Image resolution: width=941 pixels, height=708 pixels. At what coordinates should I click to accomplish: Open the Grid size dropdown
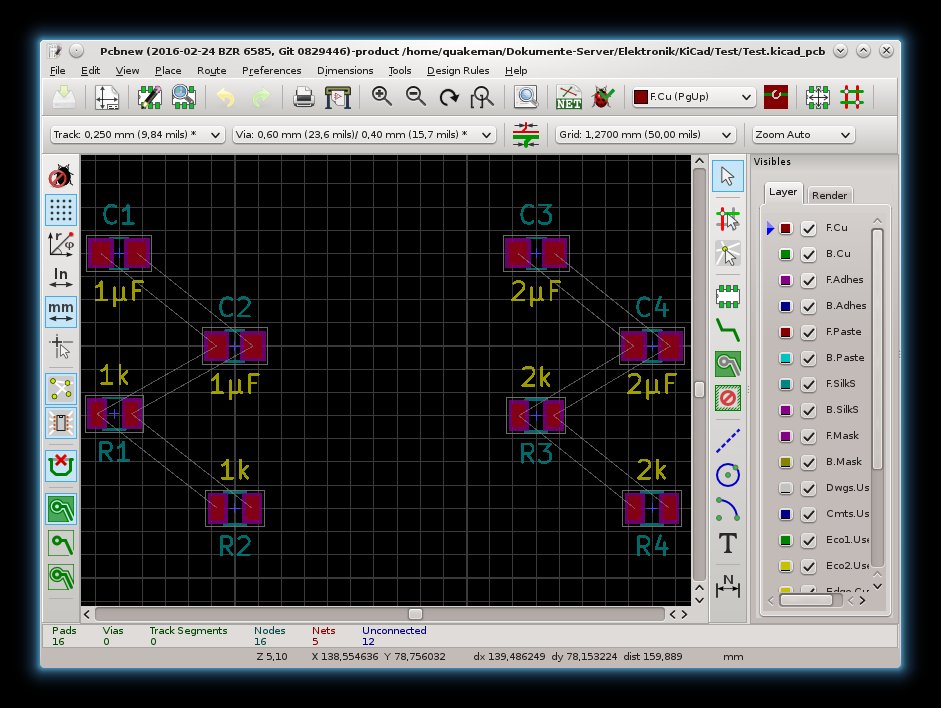[646, 134]
